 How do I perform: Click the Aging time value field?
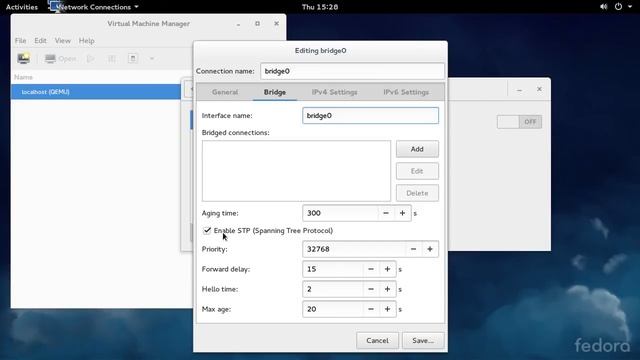point(340,213)
